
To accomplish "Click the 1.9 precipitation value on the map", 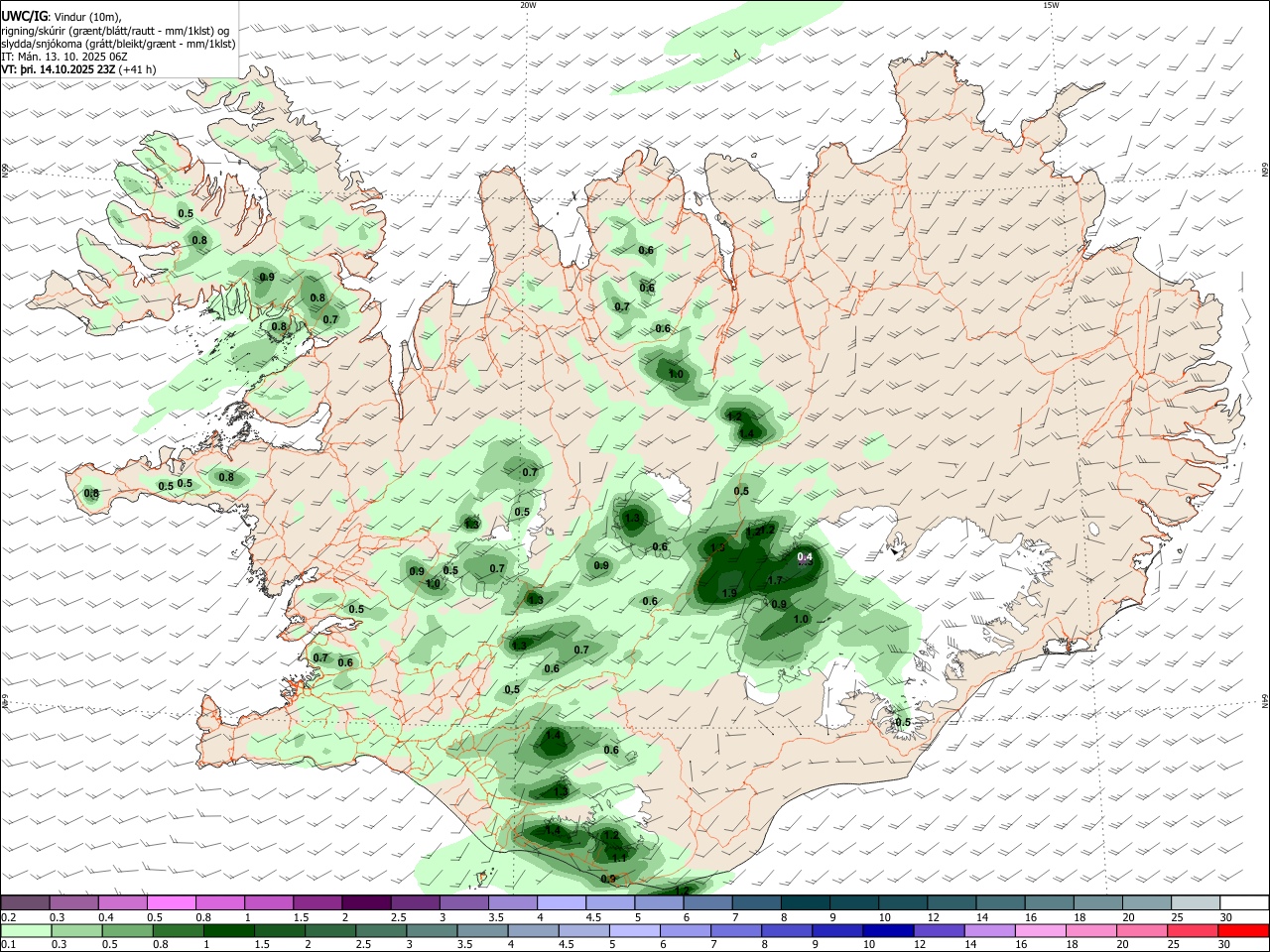I will tap(729, 593).
